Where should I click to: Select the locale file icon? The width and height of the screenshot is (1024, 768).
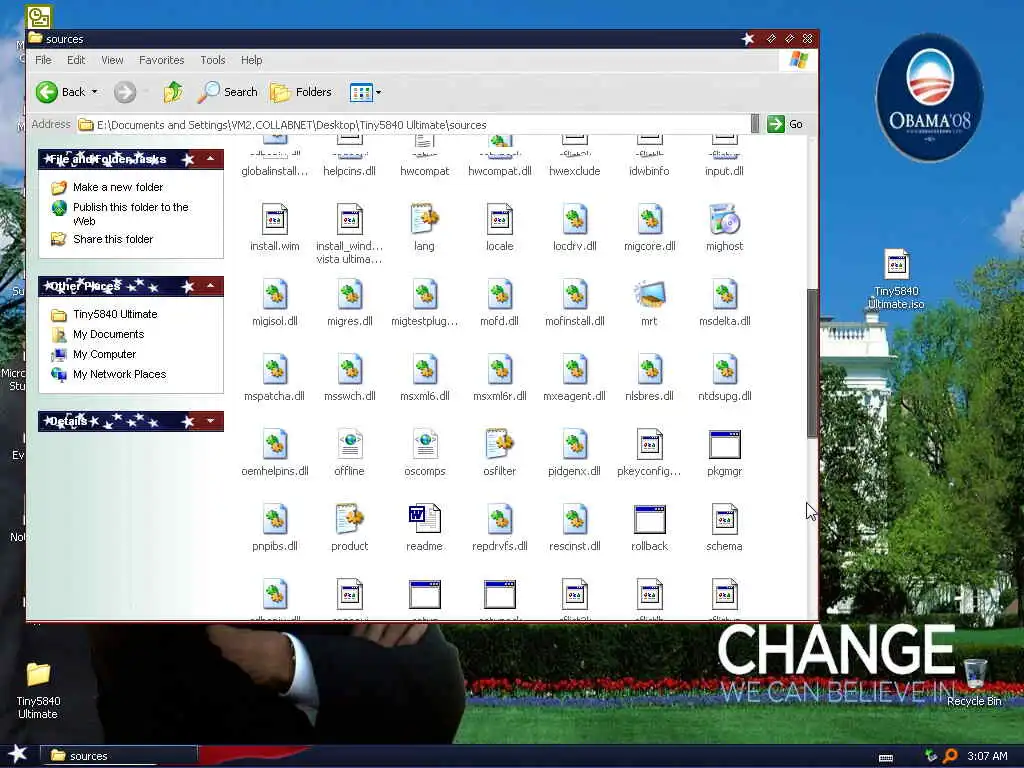(500, 219)
